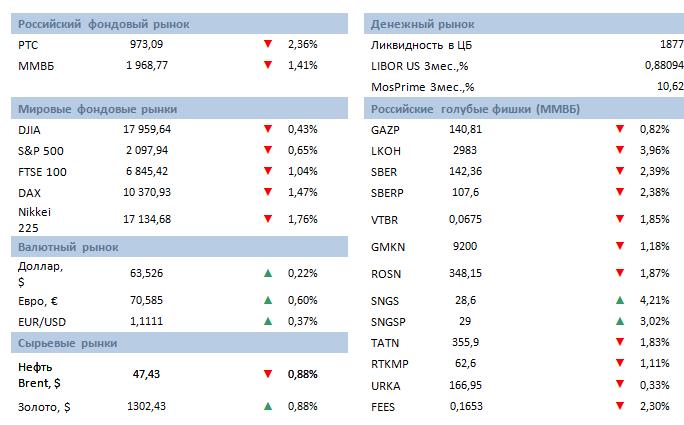Screen dimensions: 684x425
Task: Click the green up arrow for EUR/USD
Action: pyautogui.click(x=267, y=321)
